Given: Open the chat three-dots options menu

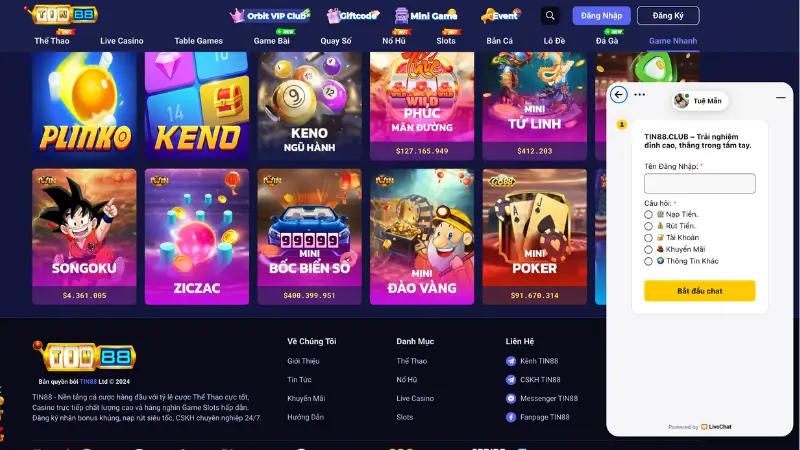Looking at the screenshot, I should click(639, 94).
